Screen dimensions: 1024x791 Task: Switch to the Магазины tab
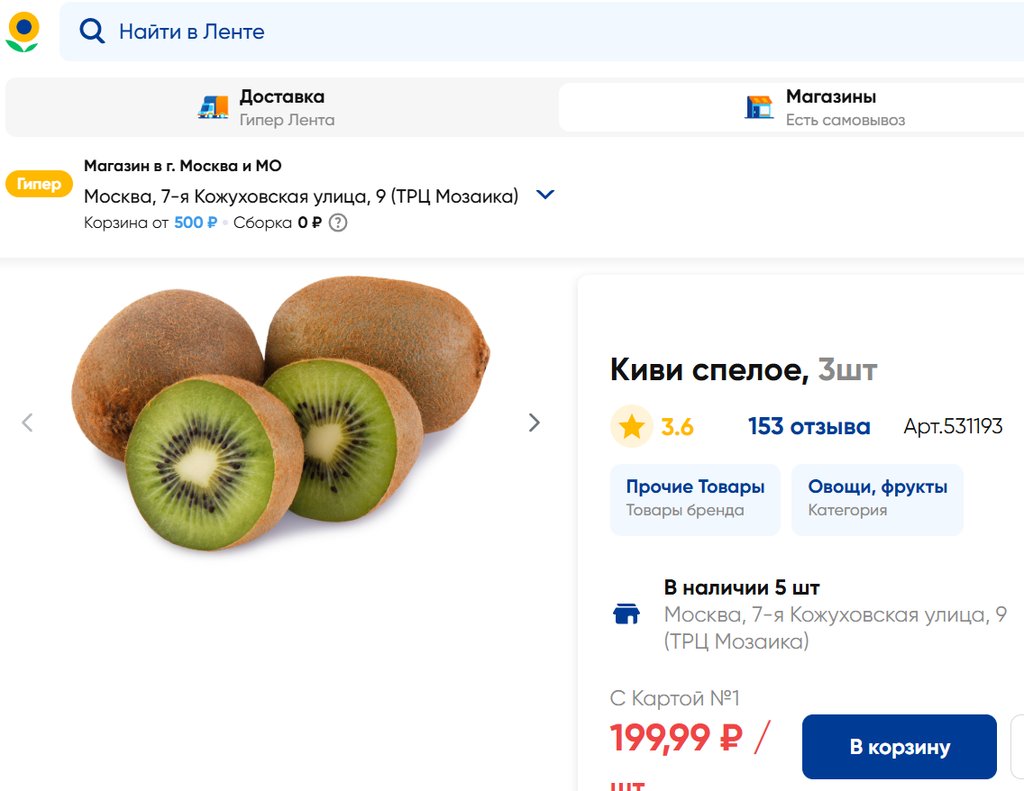[x=830, y=107]
